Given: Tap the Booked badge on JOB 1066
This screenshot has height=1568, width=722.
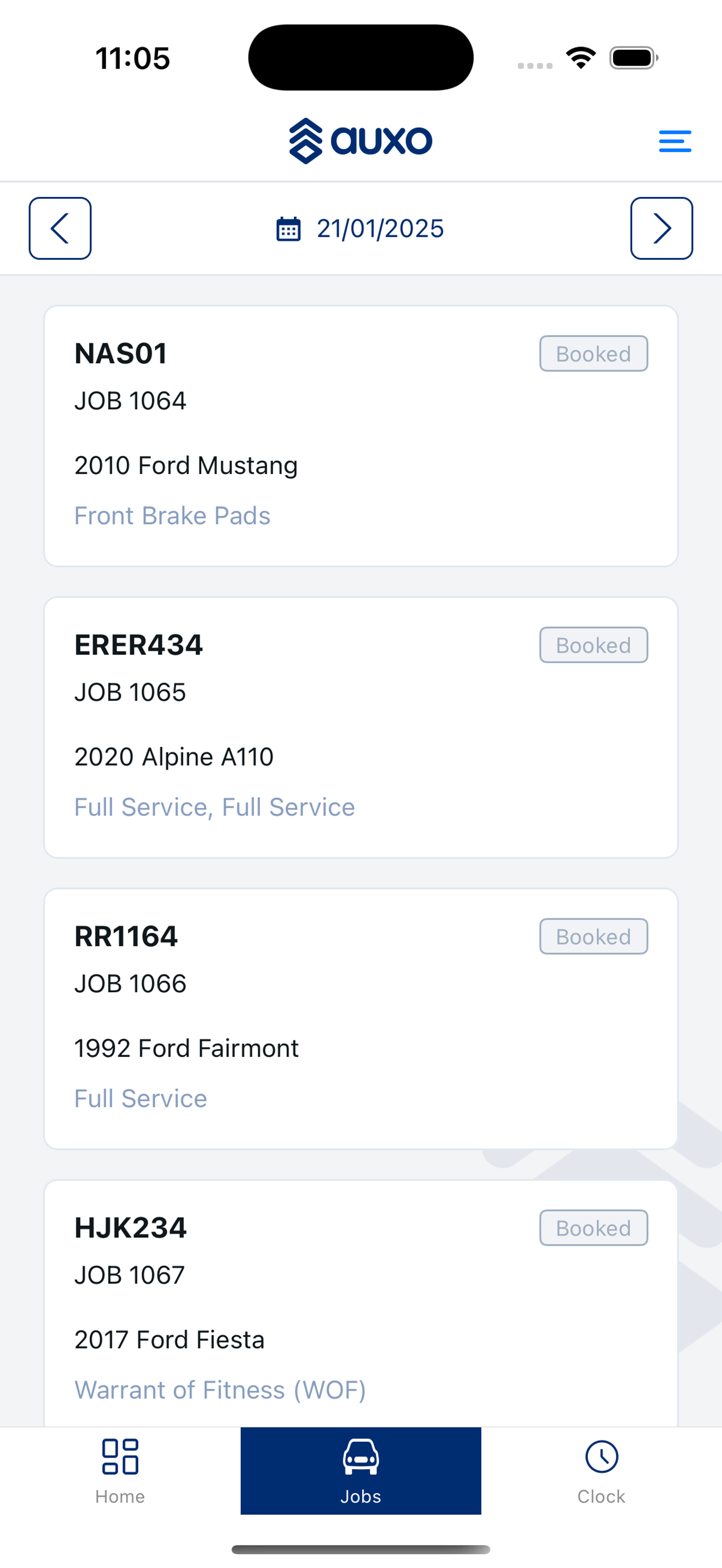Looking at the screenshot, I should tap(593, 936).
